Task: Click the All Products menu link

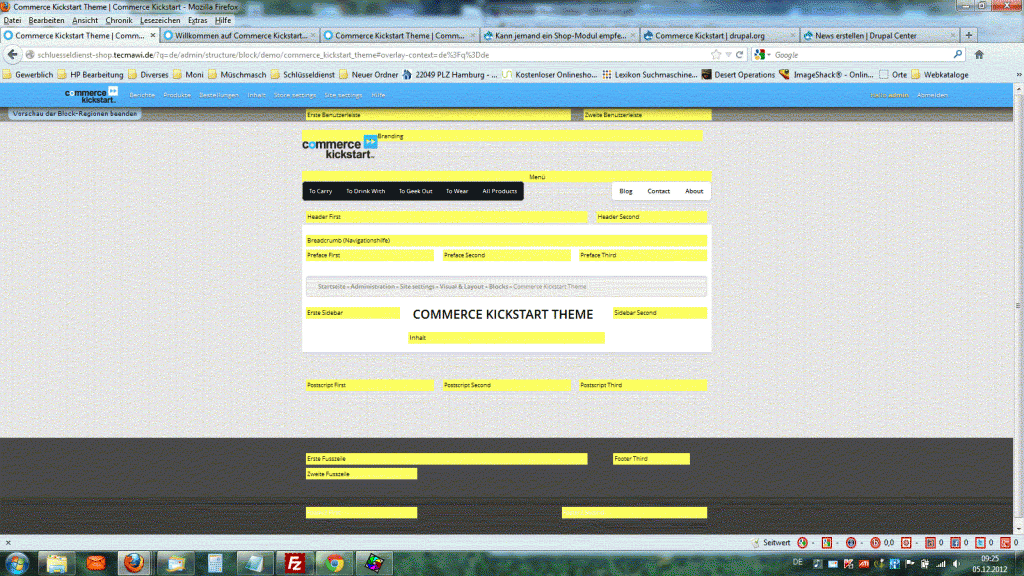Action: tap(499, 191)
